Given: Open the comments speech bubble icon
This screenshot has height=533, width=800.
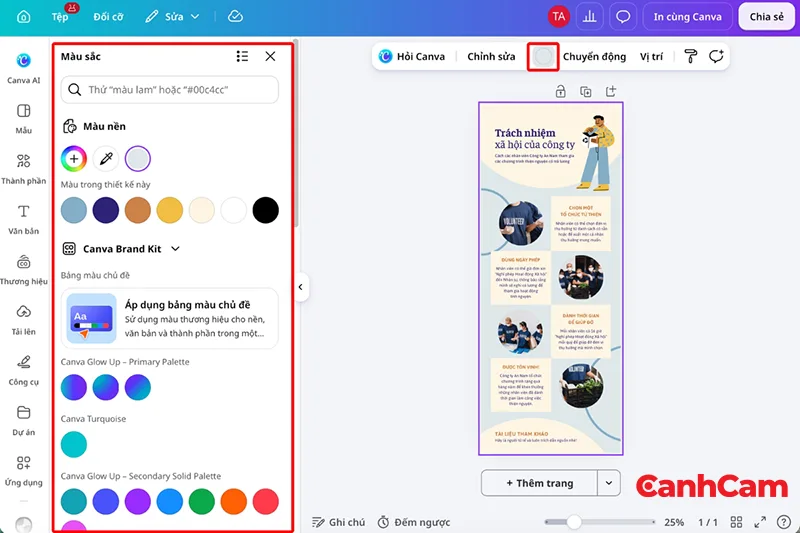Looking at the screenshot, I should tap(623, 17).
